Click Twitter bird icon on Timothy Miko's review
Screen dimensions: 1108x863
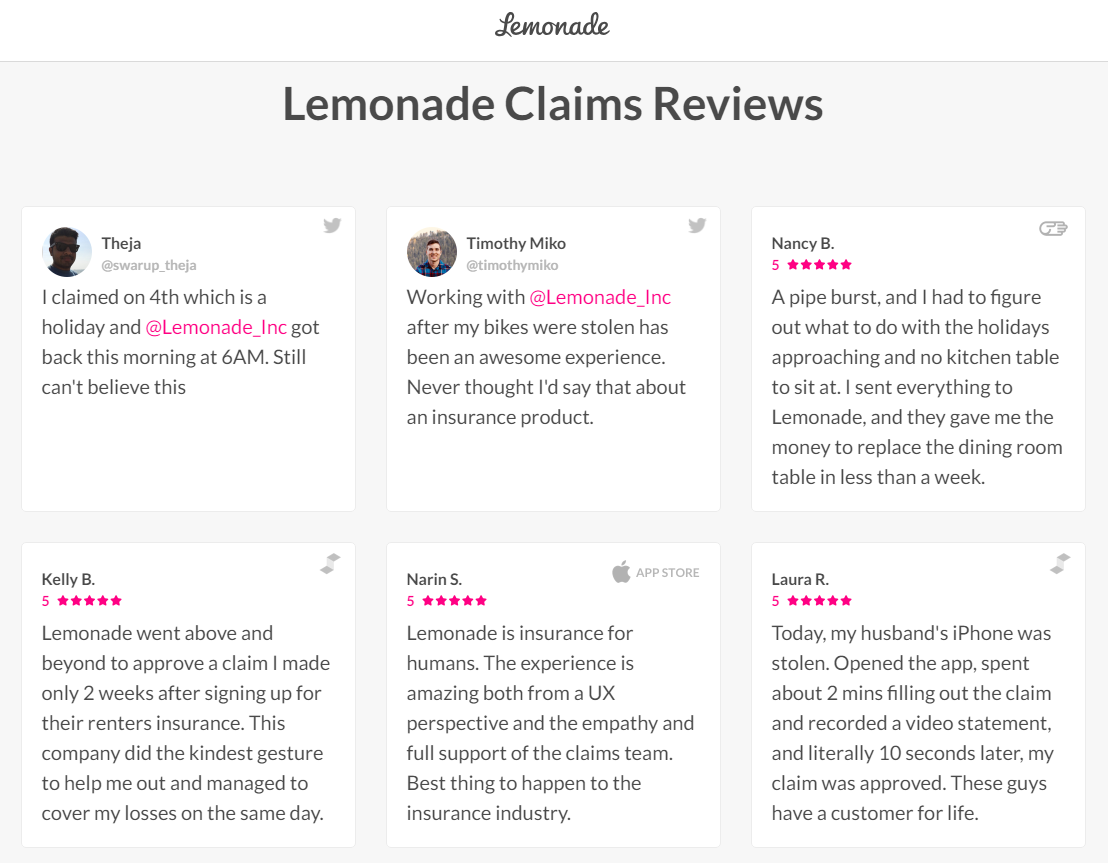coord(697,225)
